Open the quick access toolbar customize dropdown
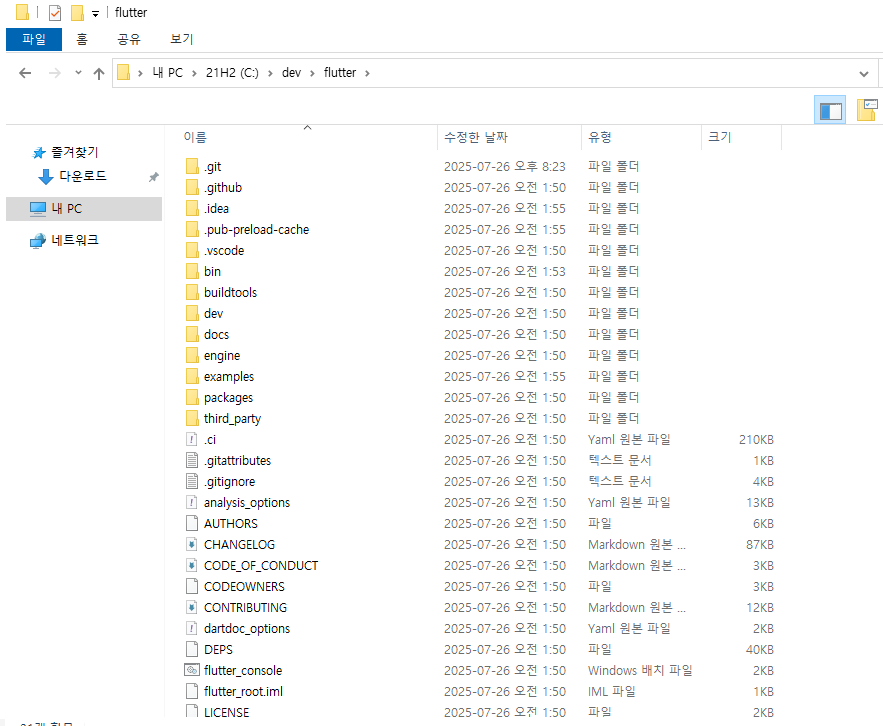Image resolution: width=883 pixels, height=726 pixels. pos(95,14)
